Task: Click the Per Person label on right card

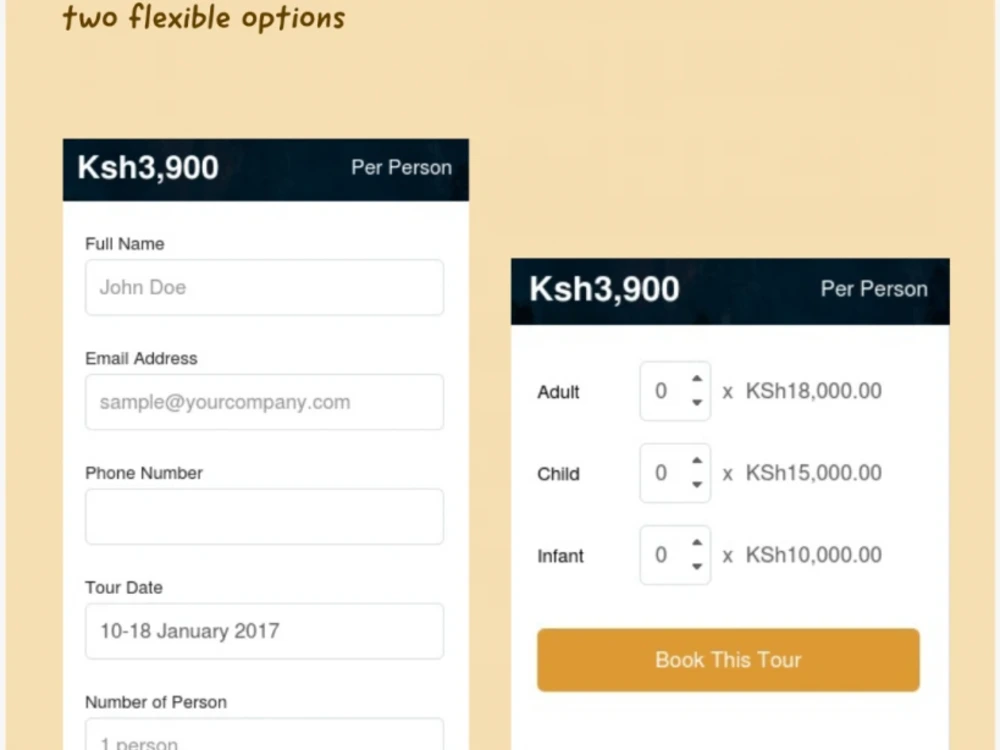Action: 873,289
